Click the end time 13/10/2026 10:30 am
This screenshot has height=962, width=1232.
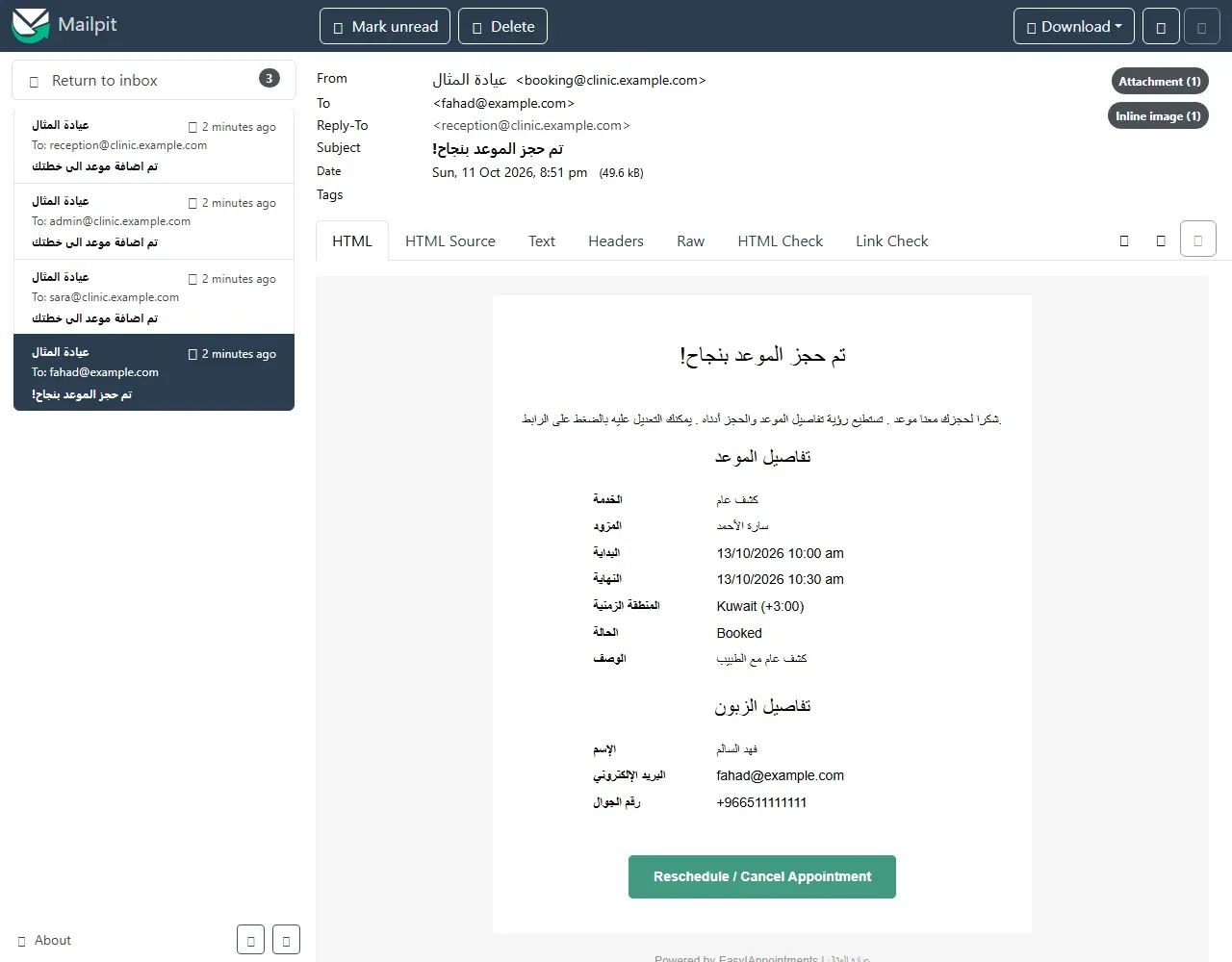pos(781,579)
